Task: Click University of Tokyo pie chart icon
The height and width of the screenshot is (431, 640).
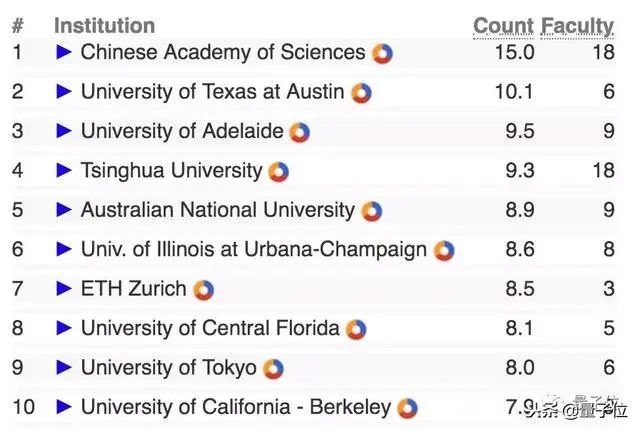Action: 273,369
